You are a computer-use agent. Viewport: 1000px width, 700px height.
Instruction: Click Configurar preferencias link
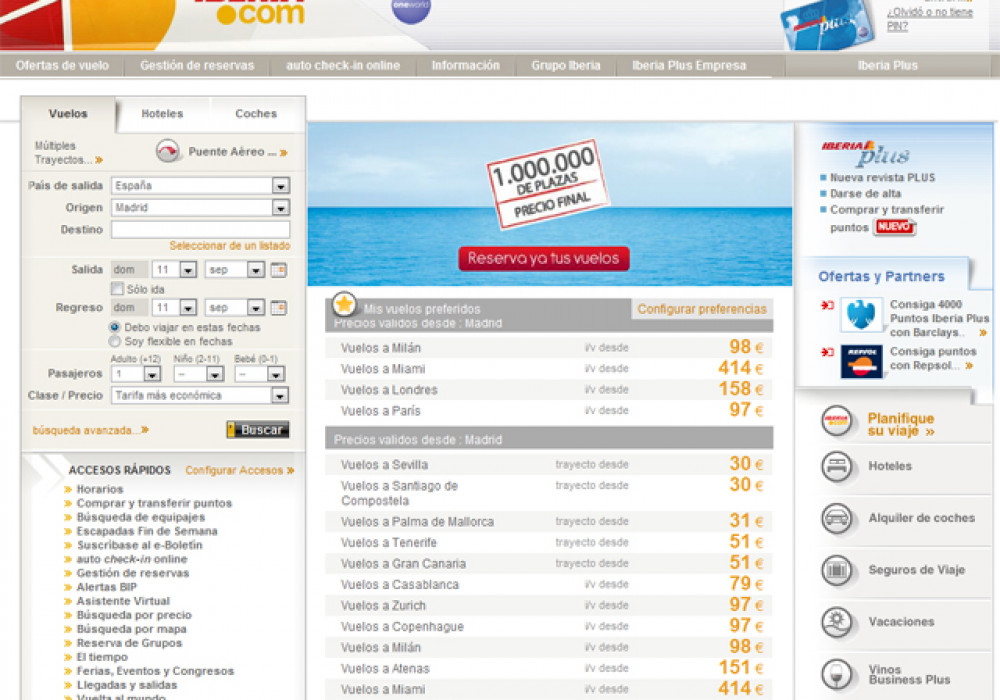coord(702,309)
